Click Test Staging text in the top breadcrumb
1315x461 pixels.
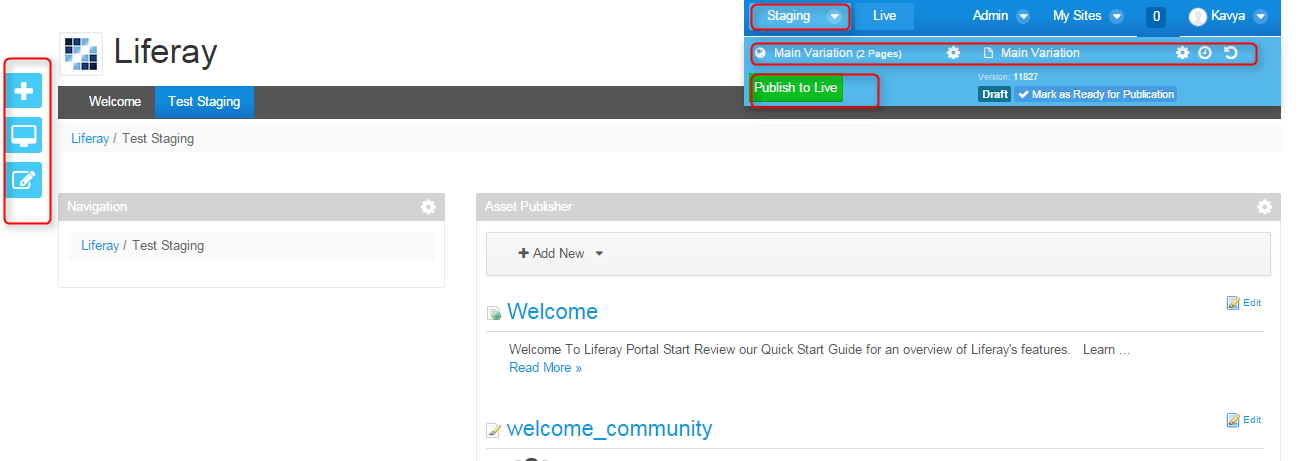click(x=158, y=139)
